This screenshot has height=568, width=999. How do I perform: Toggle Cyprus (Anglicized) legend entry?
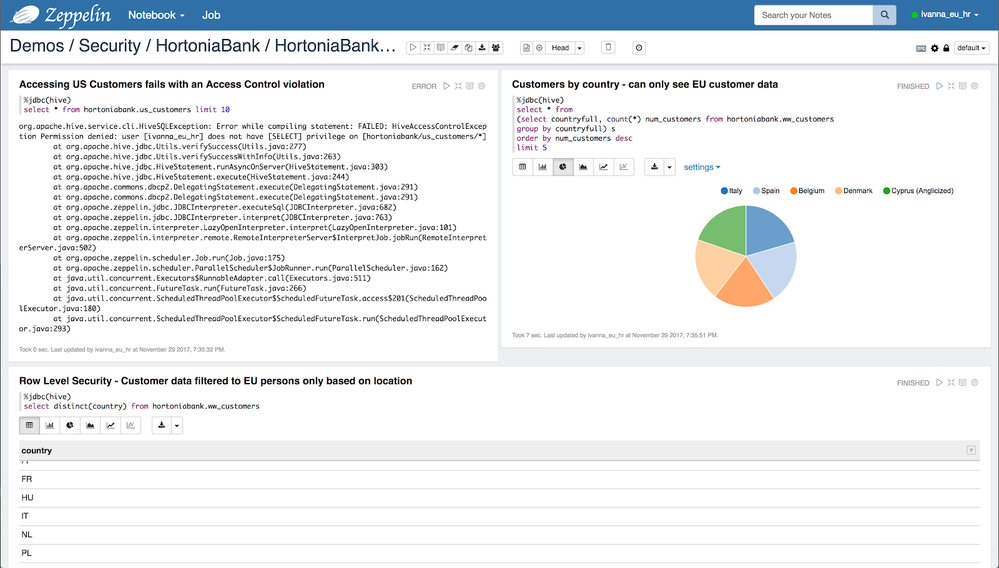[919, 191]
